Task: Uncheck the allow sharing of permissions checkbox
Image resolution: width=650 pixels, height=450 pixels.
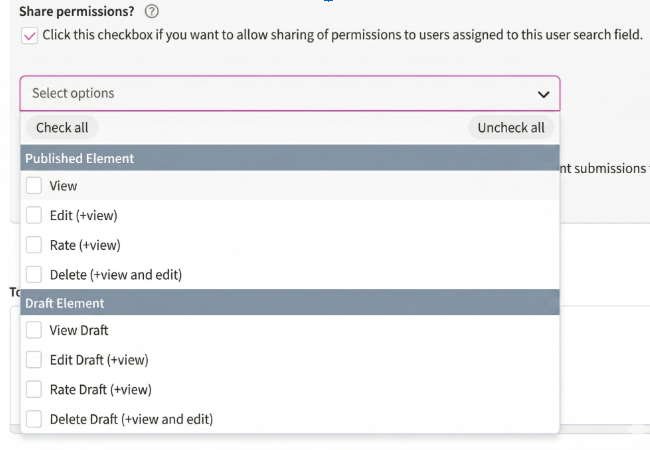Action: coord(30,35)
